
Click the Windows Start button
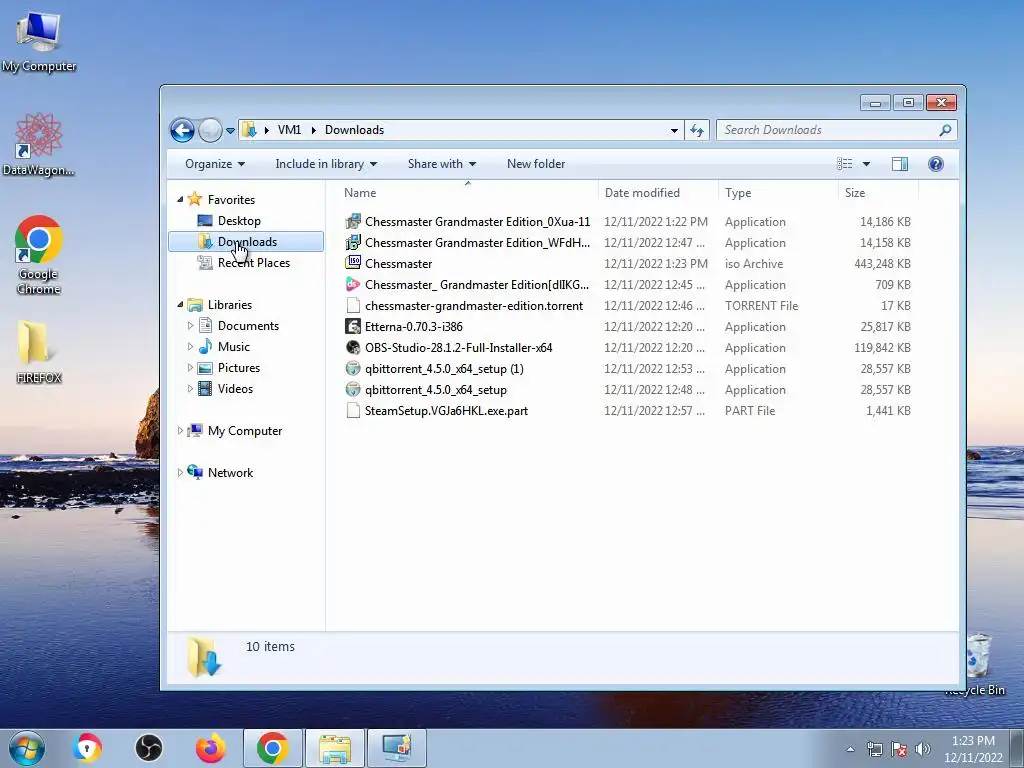click(27, 748)
